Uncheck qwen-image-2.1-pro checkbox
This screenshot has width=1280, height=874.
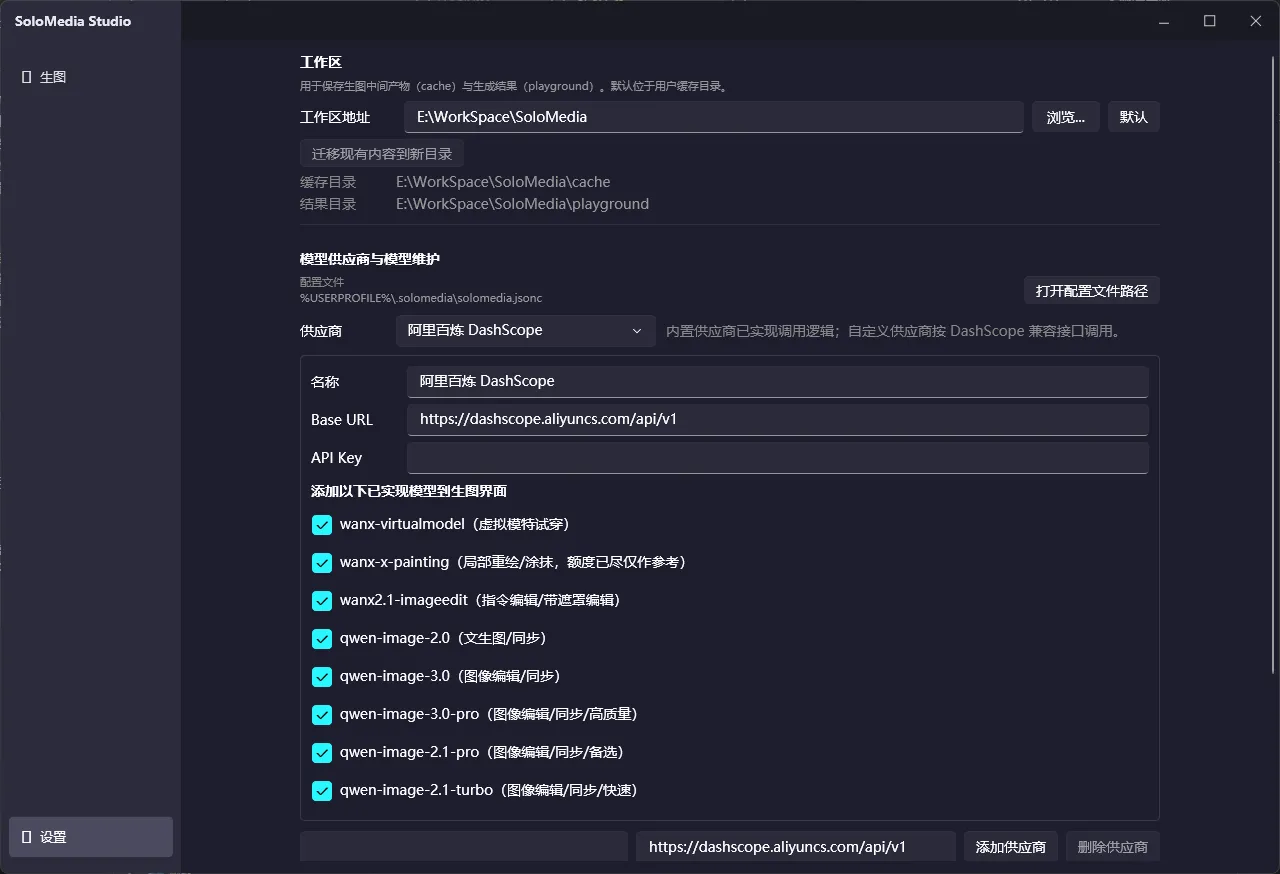click(x=322, y=753)
